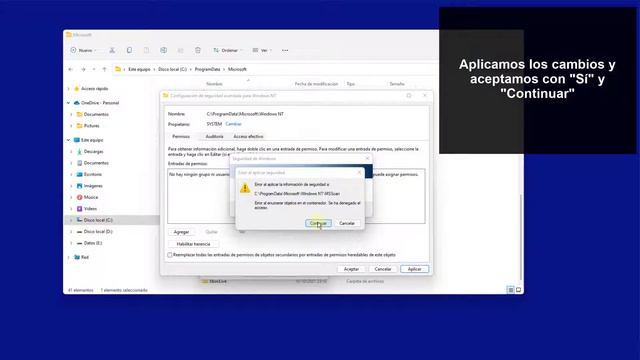Image resolution: width=640 pixels, height=360 pixels.
Task: Open the Ordenar sort dropdown
Action: click(x=227, y=50)
